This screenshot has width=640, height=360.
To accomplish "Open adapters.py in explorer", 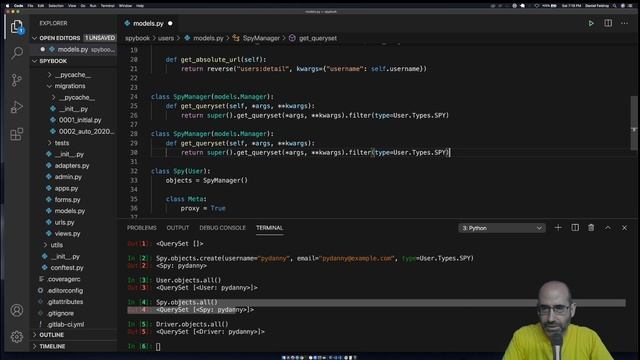I will click(72, 166).
